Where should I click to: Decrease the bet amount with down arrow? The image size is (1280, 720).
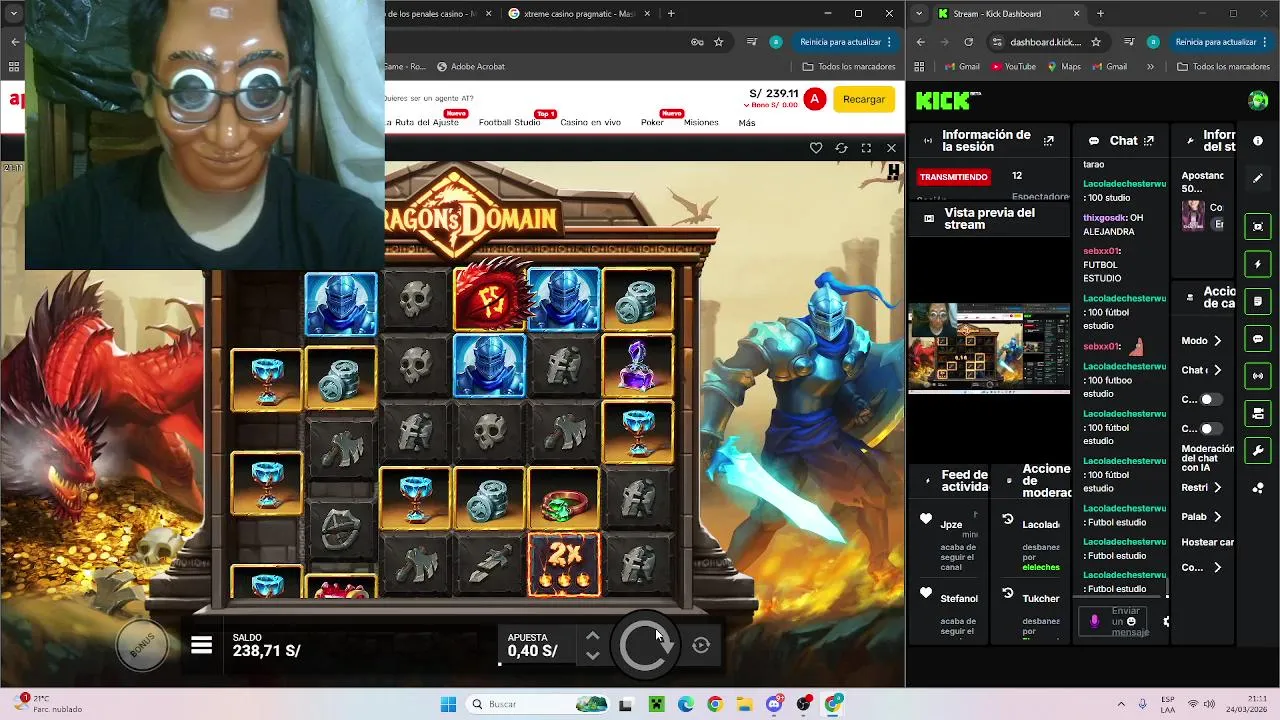(x=593, y=656)
